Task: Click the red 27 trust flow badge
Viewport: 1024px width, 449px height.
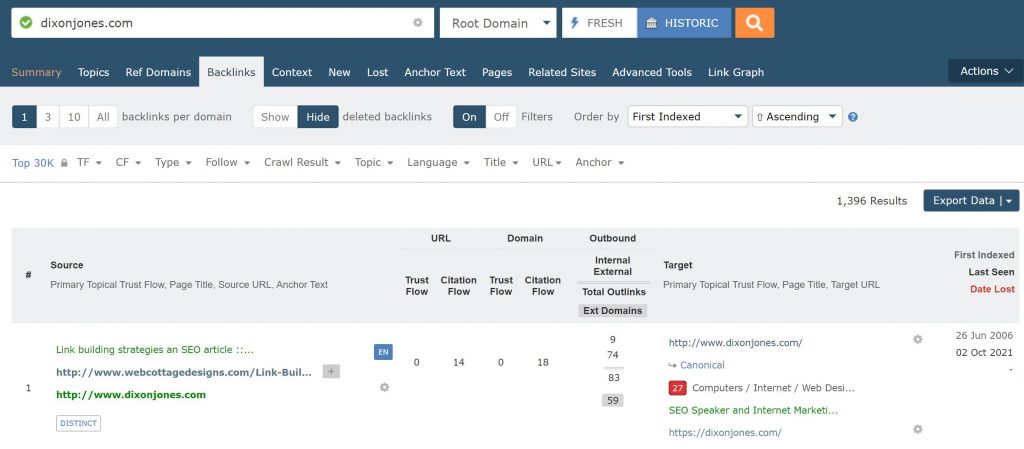Action: [677, 388]
